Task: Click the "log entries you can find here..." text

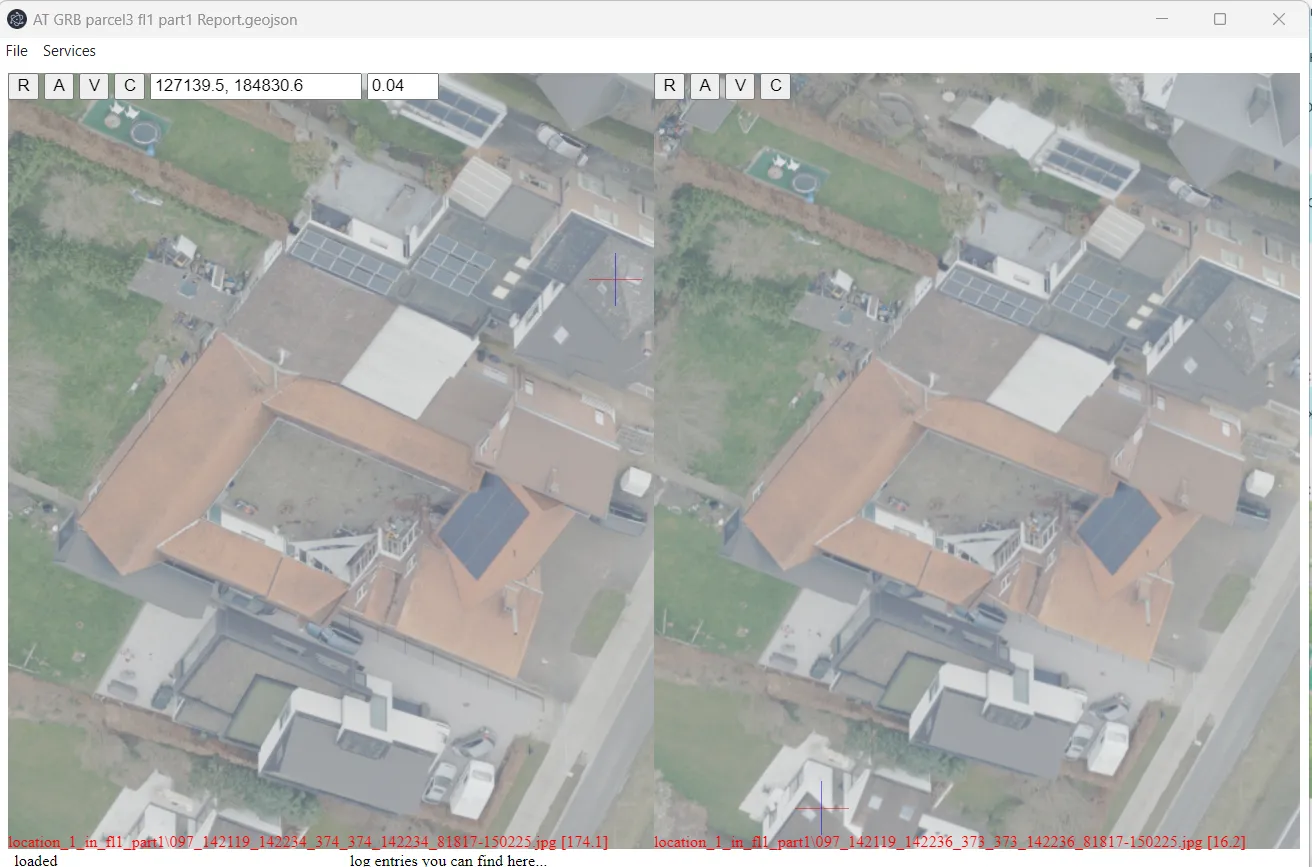Action: pos(448,860)
